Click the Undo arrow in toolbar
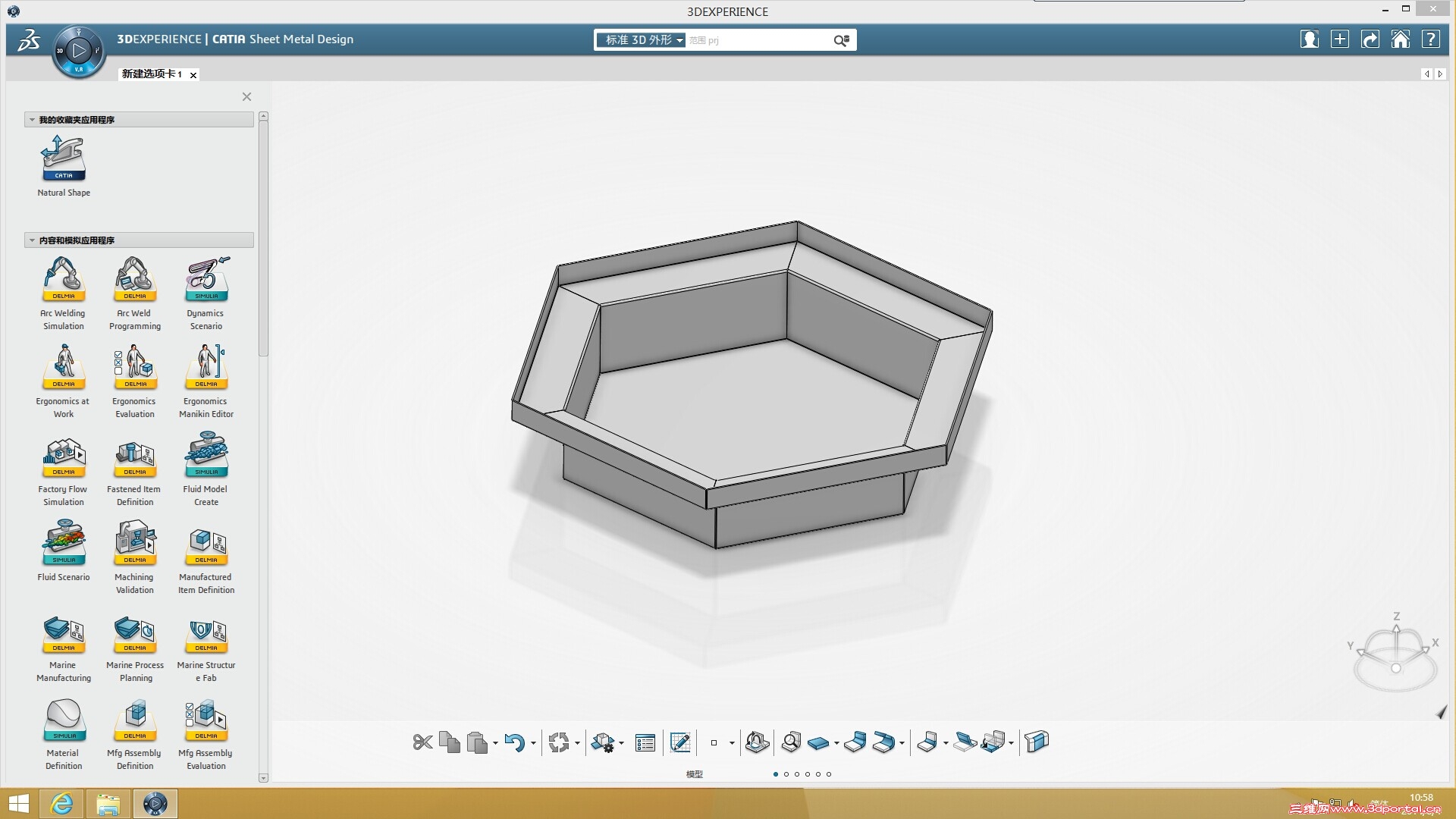 tap(514, 742)
